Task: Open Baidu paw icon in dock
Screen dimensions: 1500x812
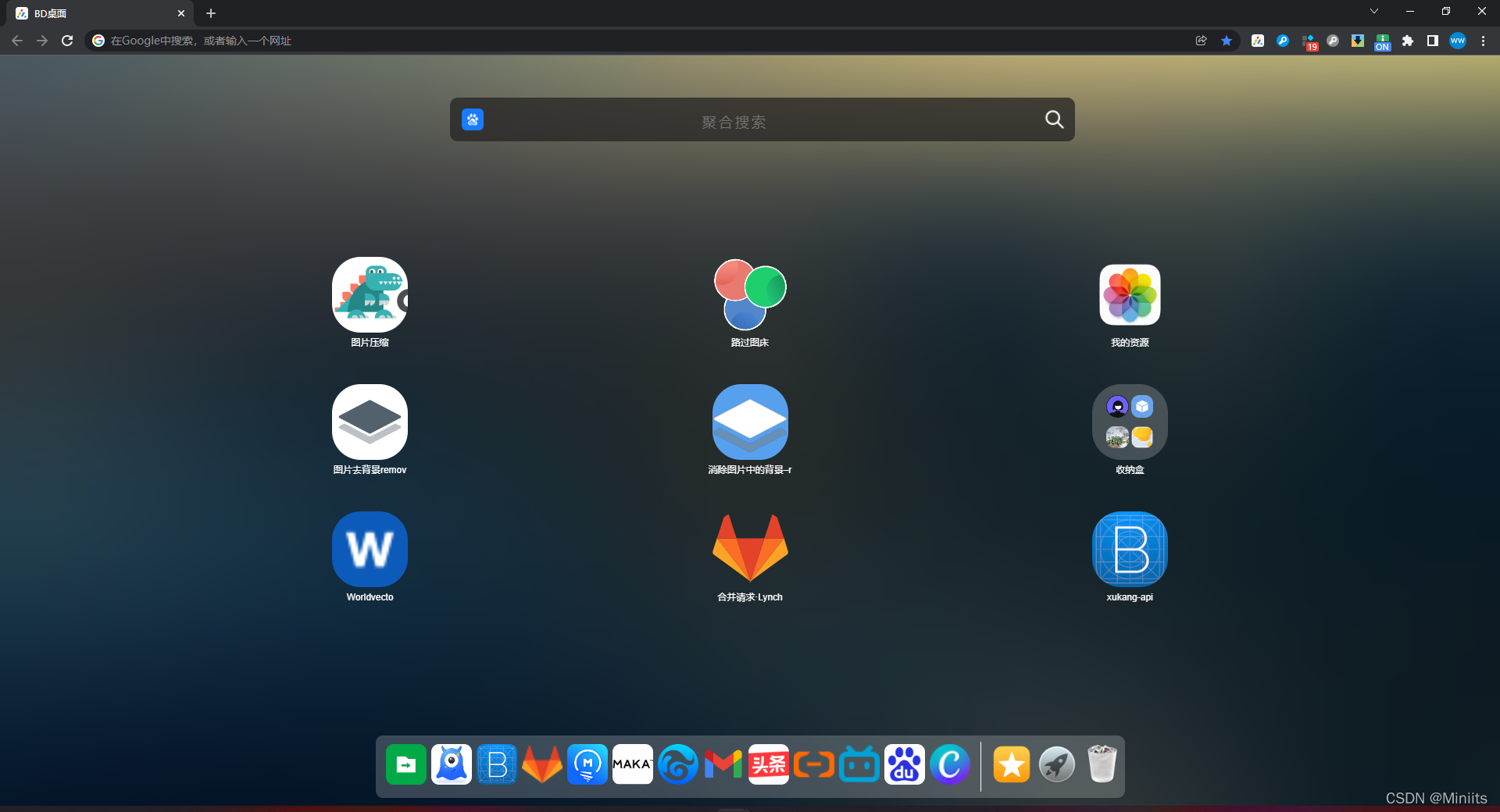Action: [x=905, y=764]
